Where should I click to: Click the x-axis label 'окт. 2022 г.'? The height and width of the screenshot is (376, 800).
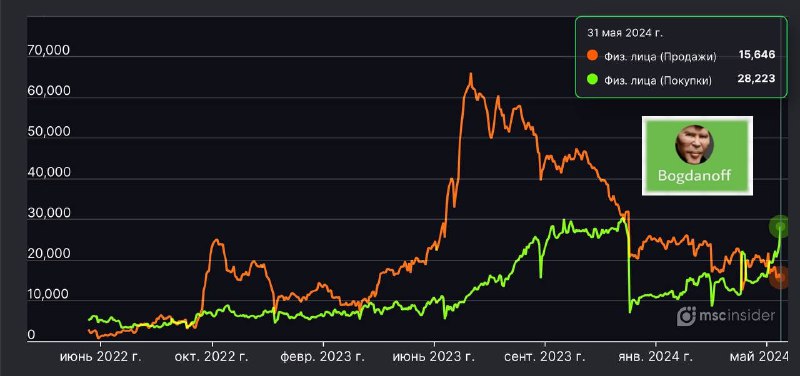212,356
